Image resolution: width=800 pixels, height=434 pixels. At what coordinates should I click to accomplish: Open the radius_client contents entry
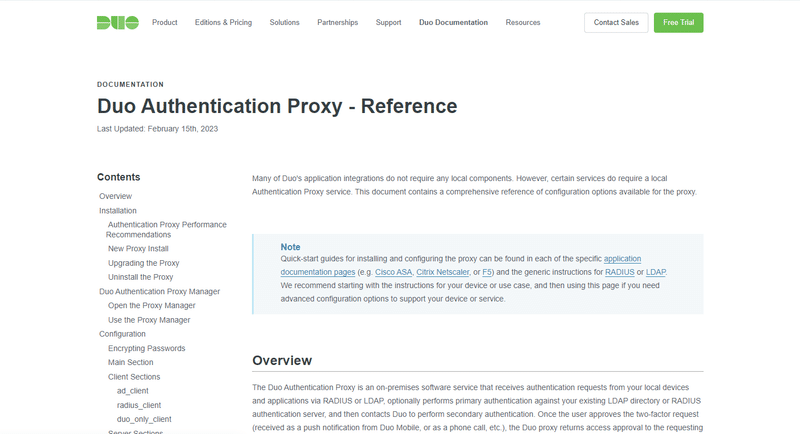pos(139,405)
